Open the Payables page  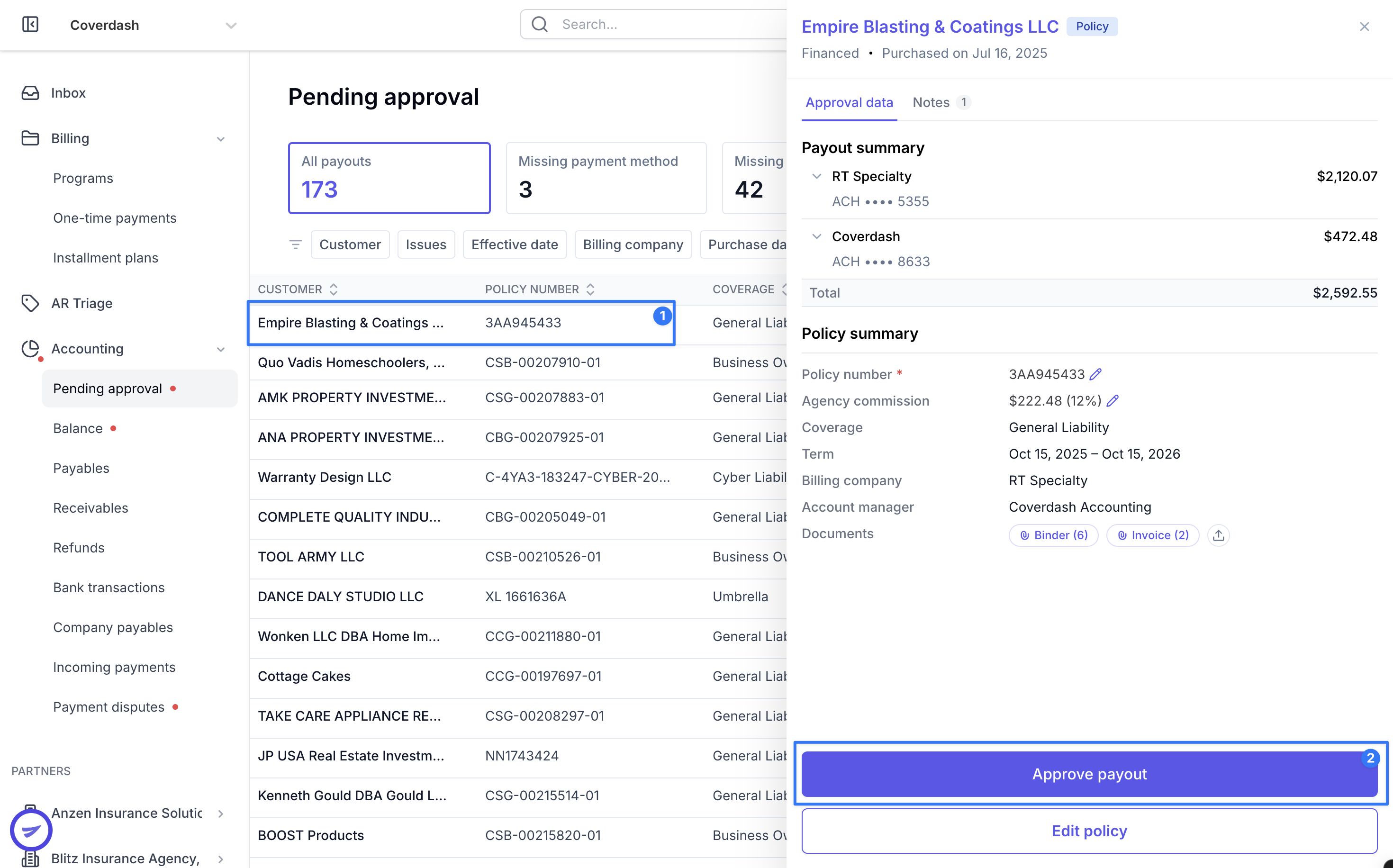81,468
